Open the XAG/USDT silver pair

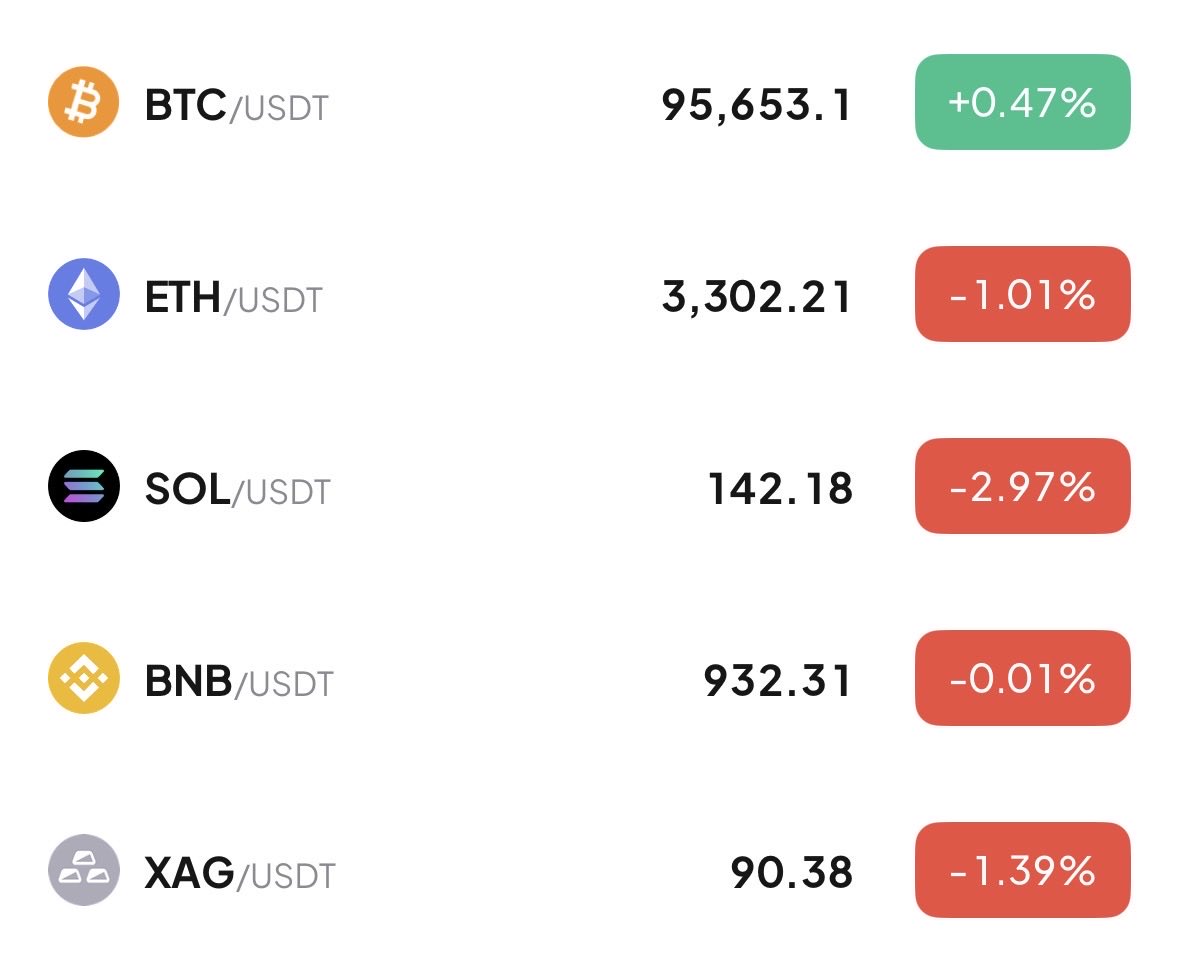(x=240, y=874)
